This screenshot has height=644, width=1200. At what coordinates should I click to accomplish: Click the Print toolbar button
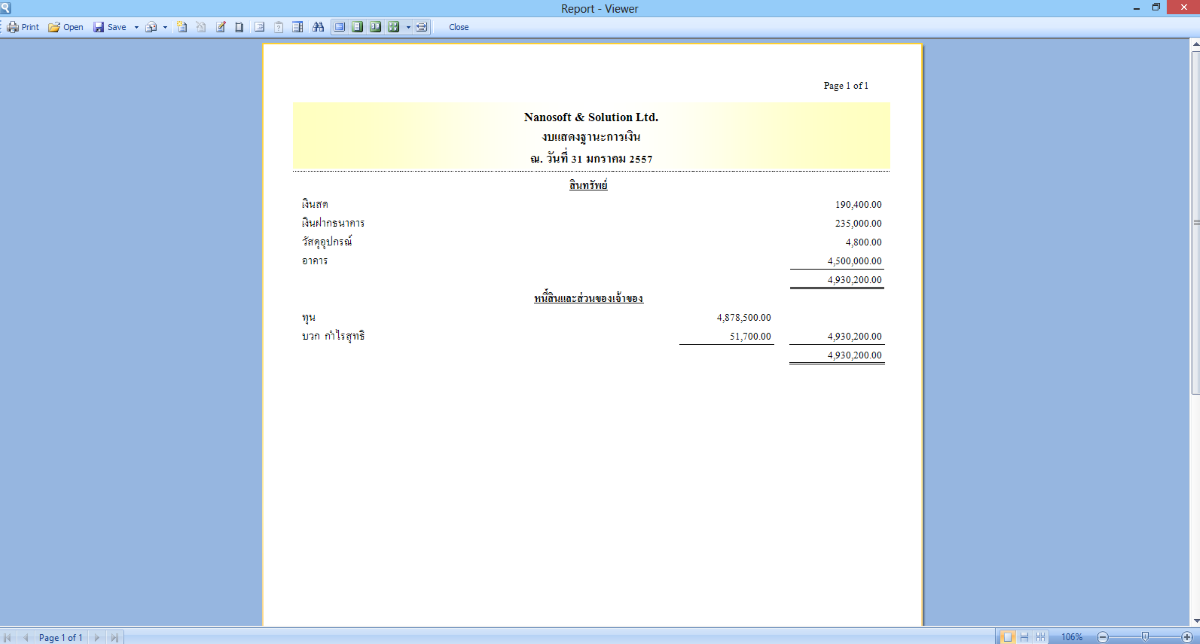pos(23,27)
